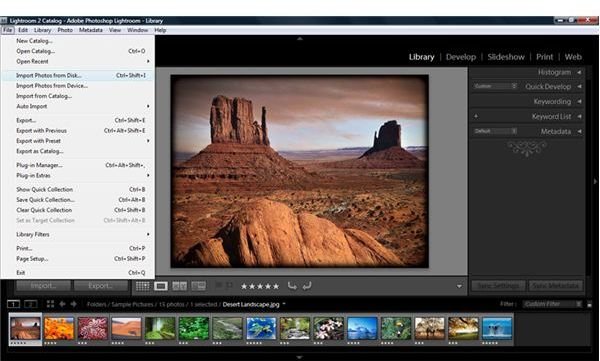Rotate photo right using toolbar arrow
Viewport: 600px width, 361px height.
pyautogui.click(x=307, y=286)
